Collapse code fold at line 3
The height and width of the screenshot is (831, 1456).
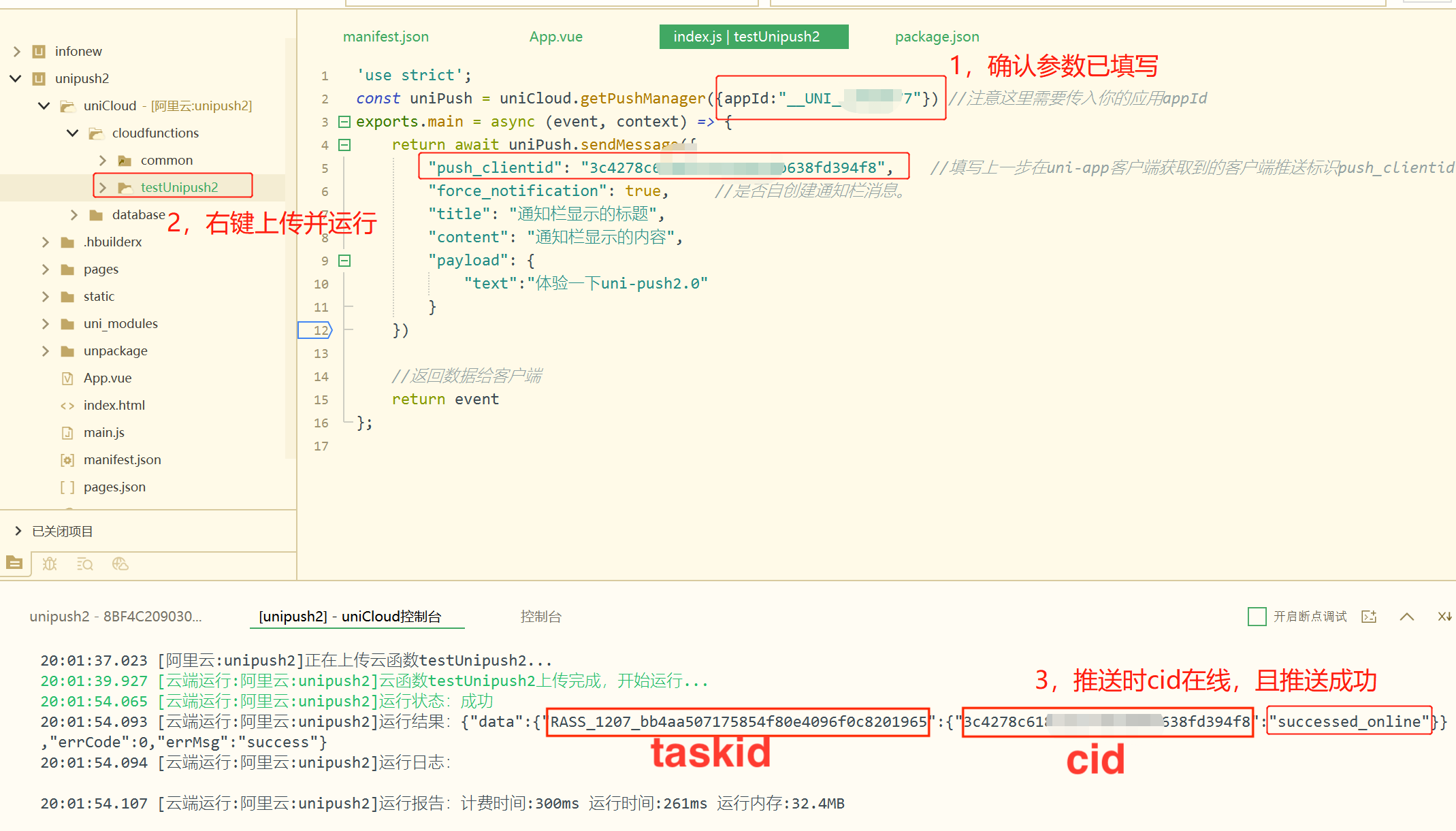344,122
